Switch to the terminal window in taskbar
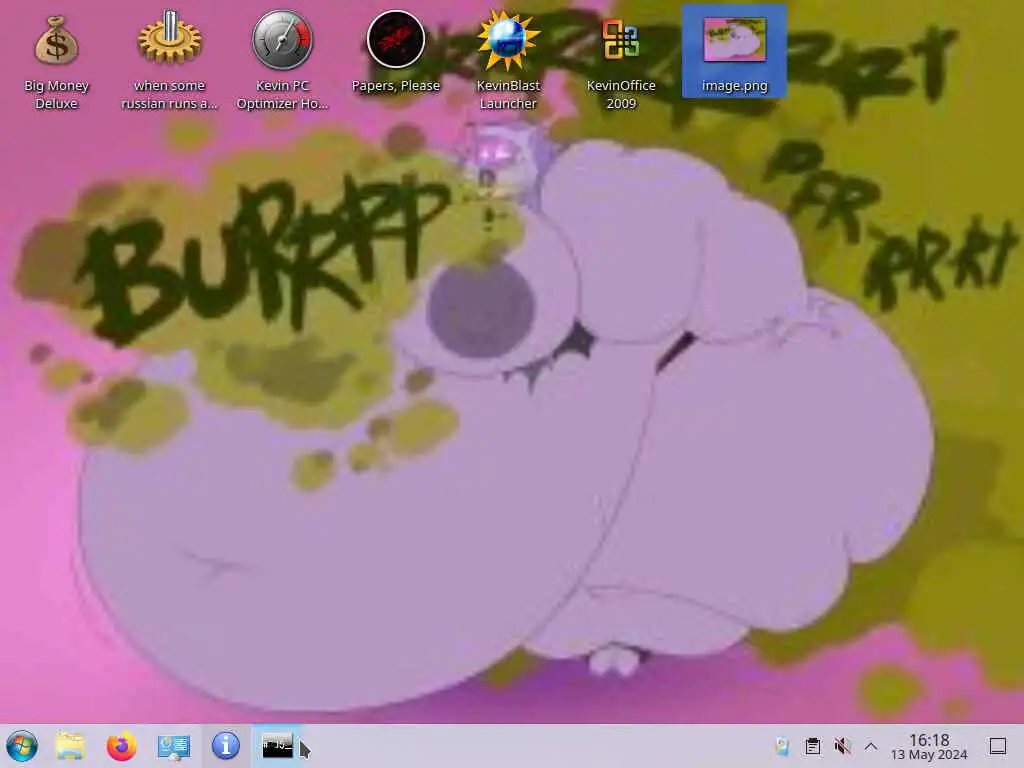The height and width of the screenshot is (768, 1024). [x=277, y=745]
